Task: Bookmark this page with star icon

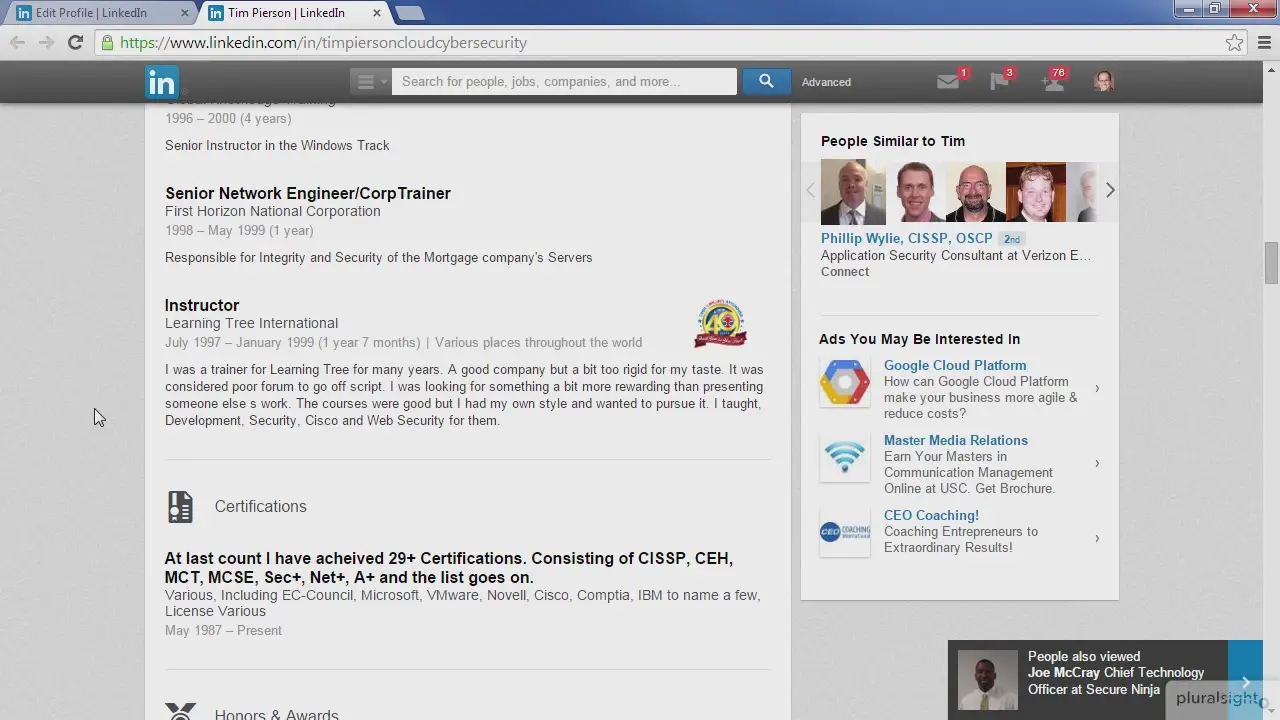Action: tap(1234, 43)
